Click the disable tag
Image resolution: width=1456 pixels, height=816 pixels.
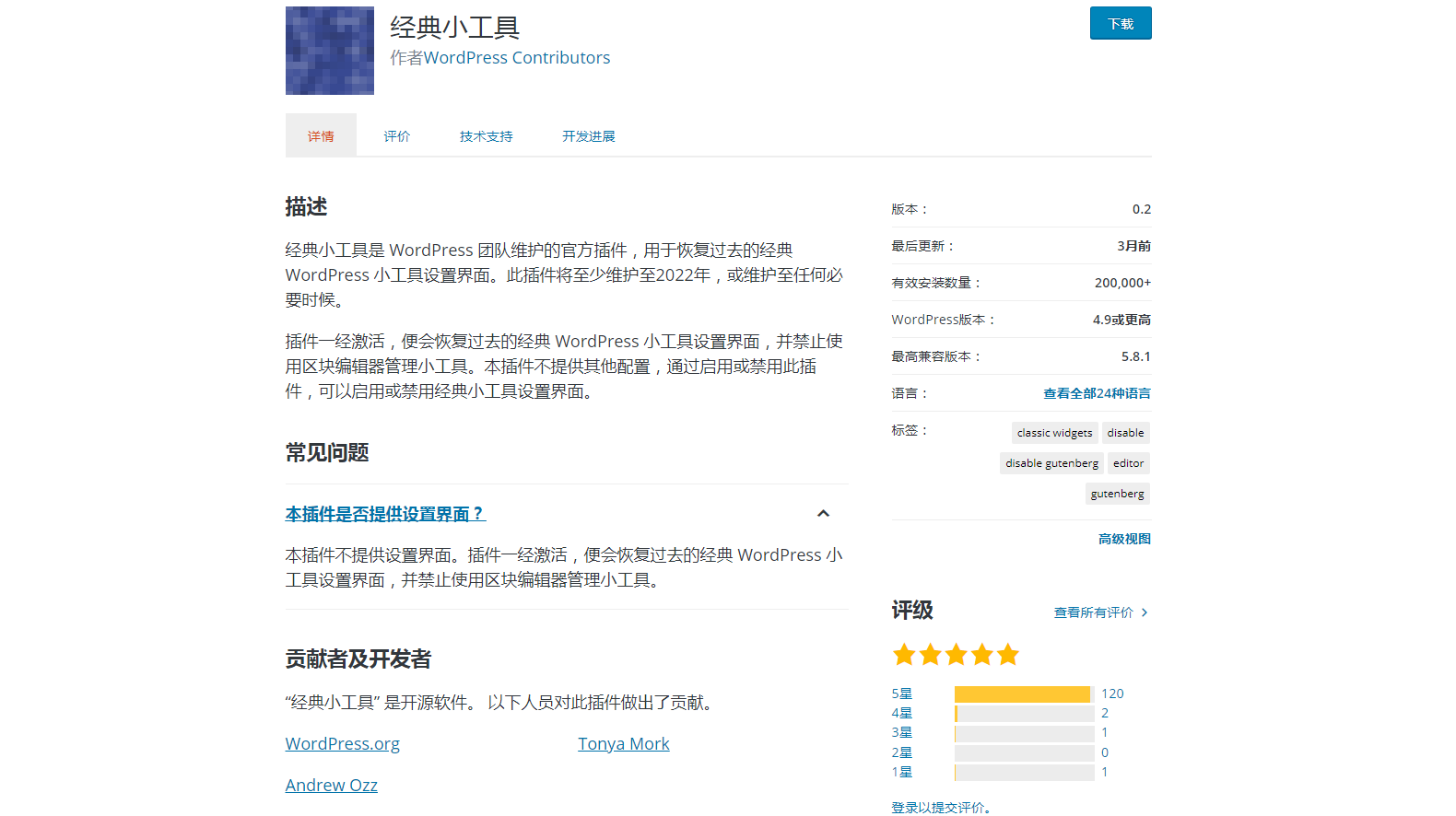[x=1125, y=433]
